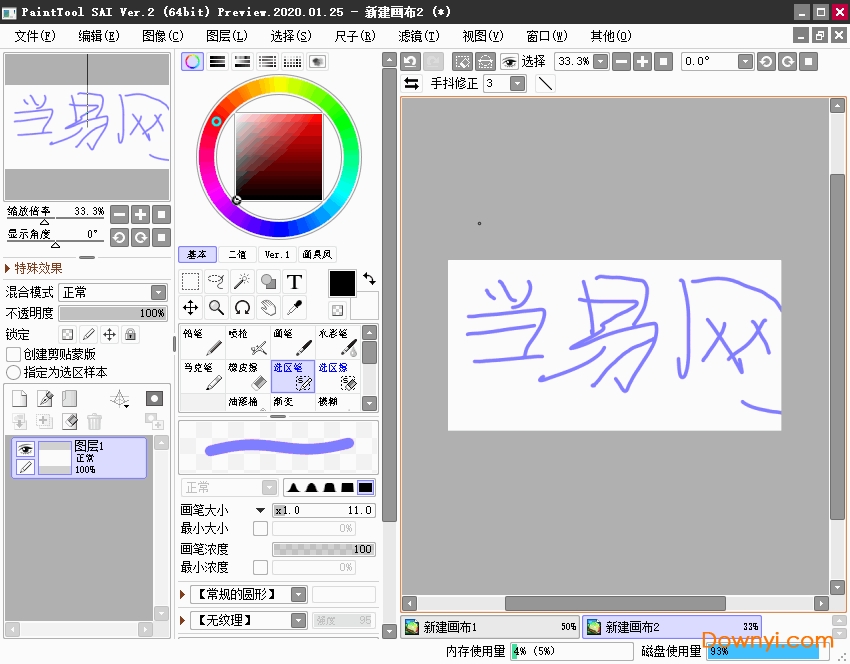Select the 橡皮擦 eraser brush

tap(248, 376)
